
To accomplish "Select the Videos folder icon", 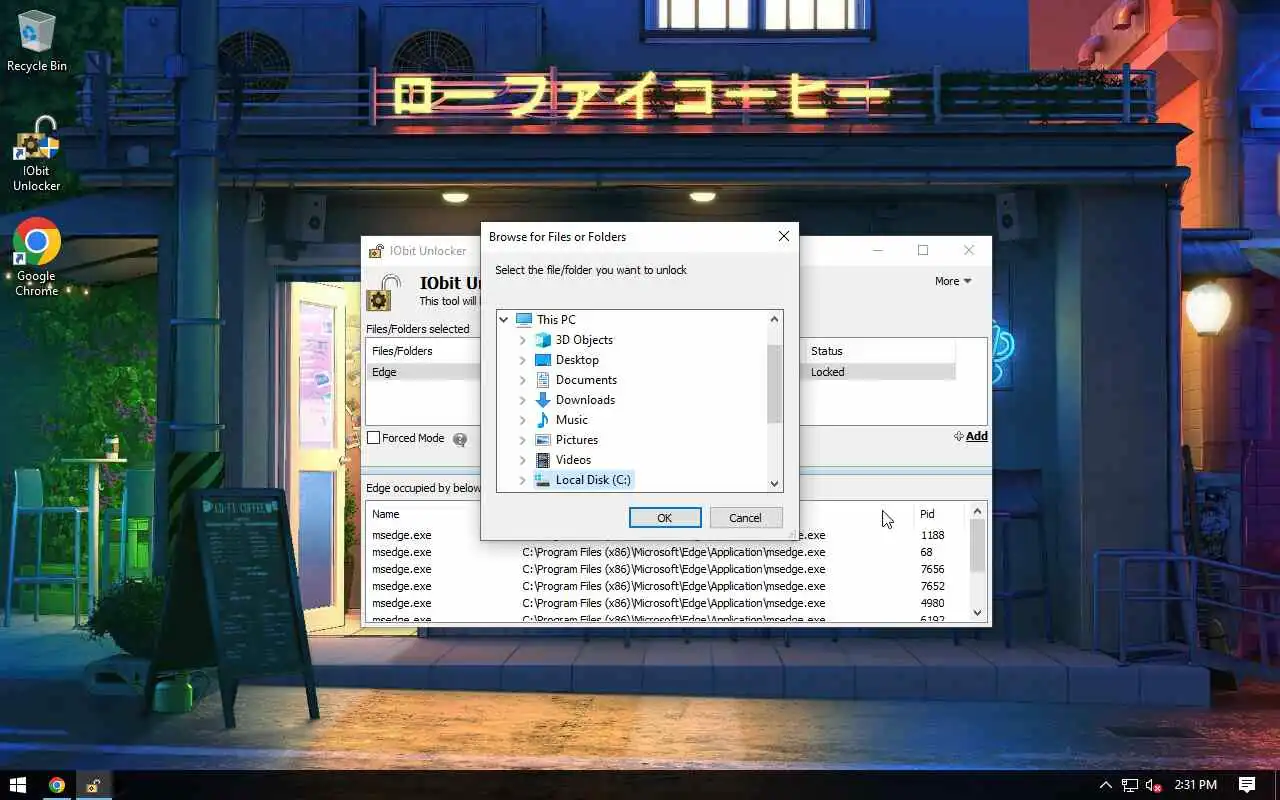I will point(542,460).
